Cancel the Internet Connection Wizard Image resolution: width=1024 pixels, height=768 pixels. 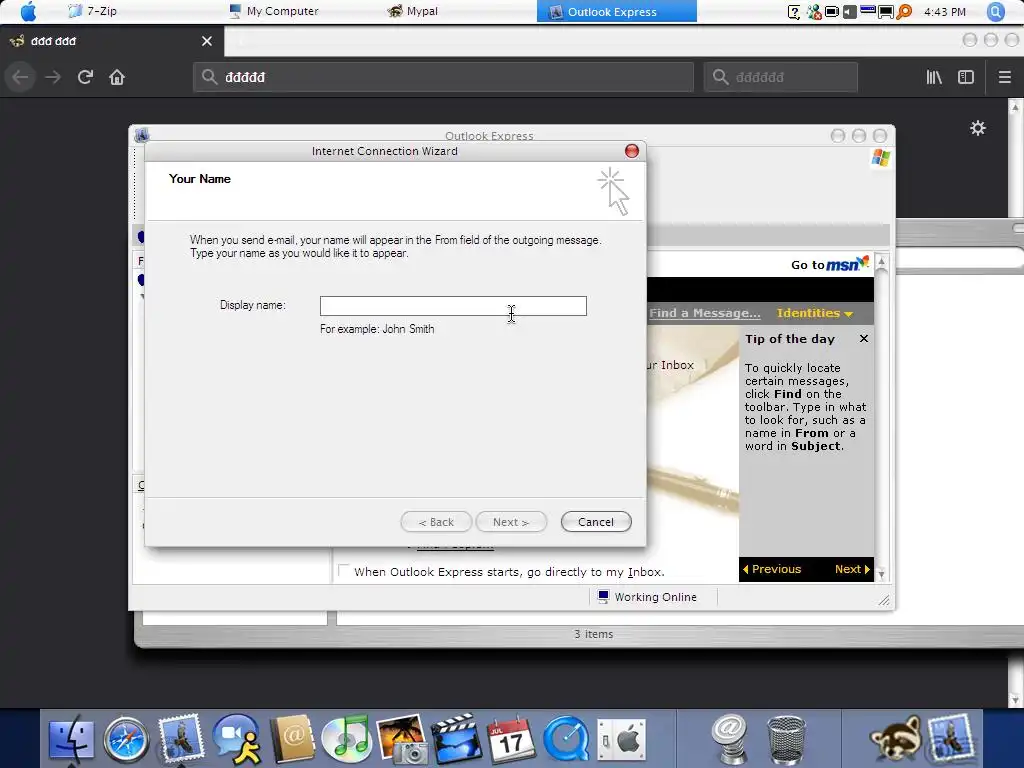coord(596,522)
